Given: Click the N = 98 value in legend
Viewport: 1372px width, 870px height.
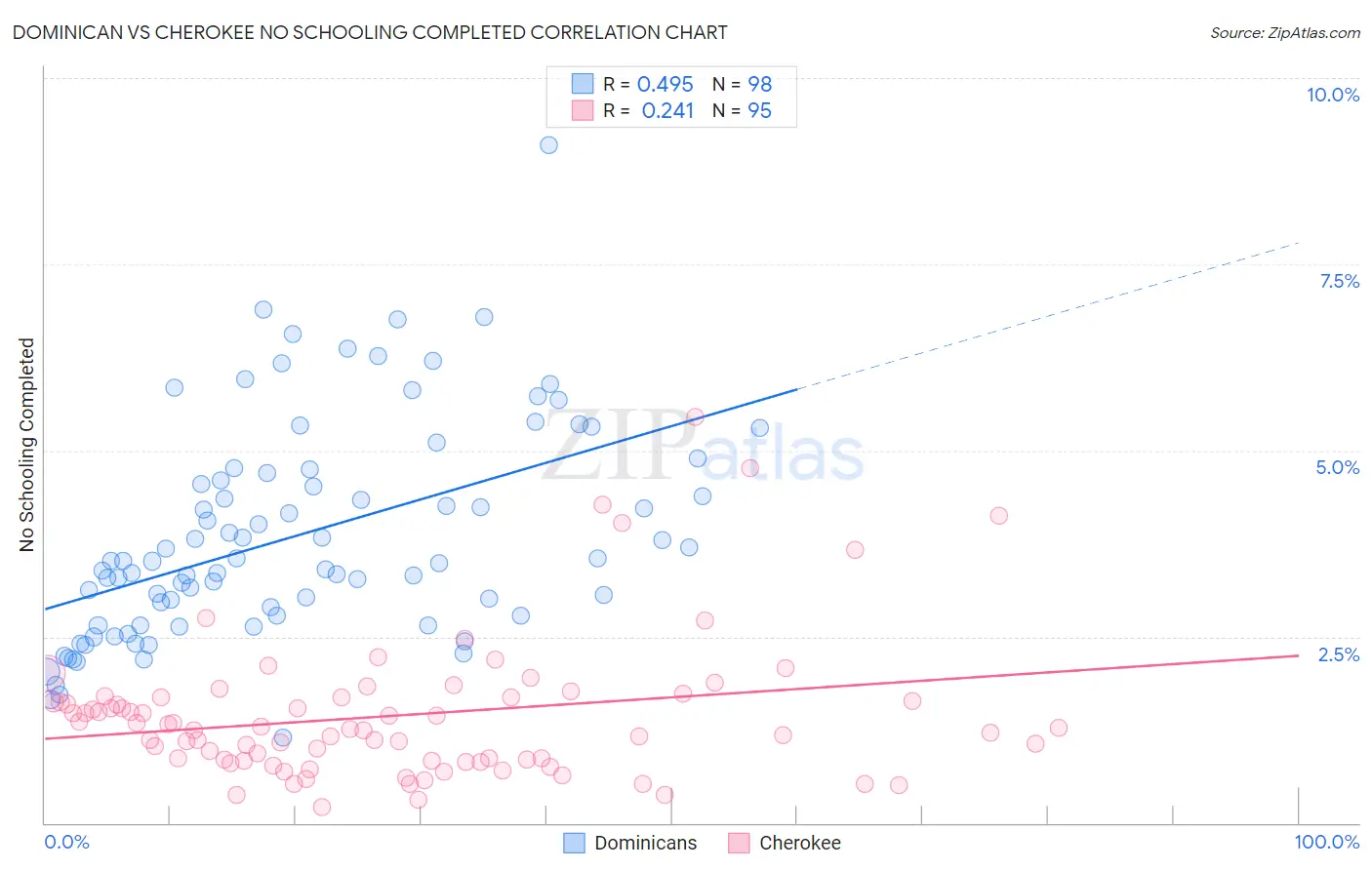Looking at the screenshot, I should pyautogui.click(x=743, y=84).
